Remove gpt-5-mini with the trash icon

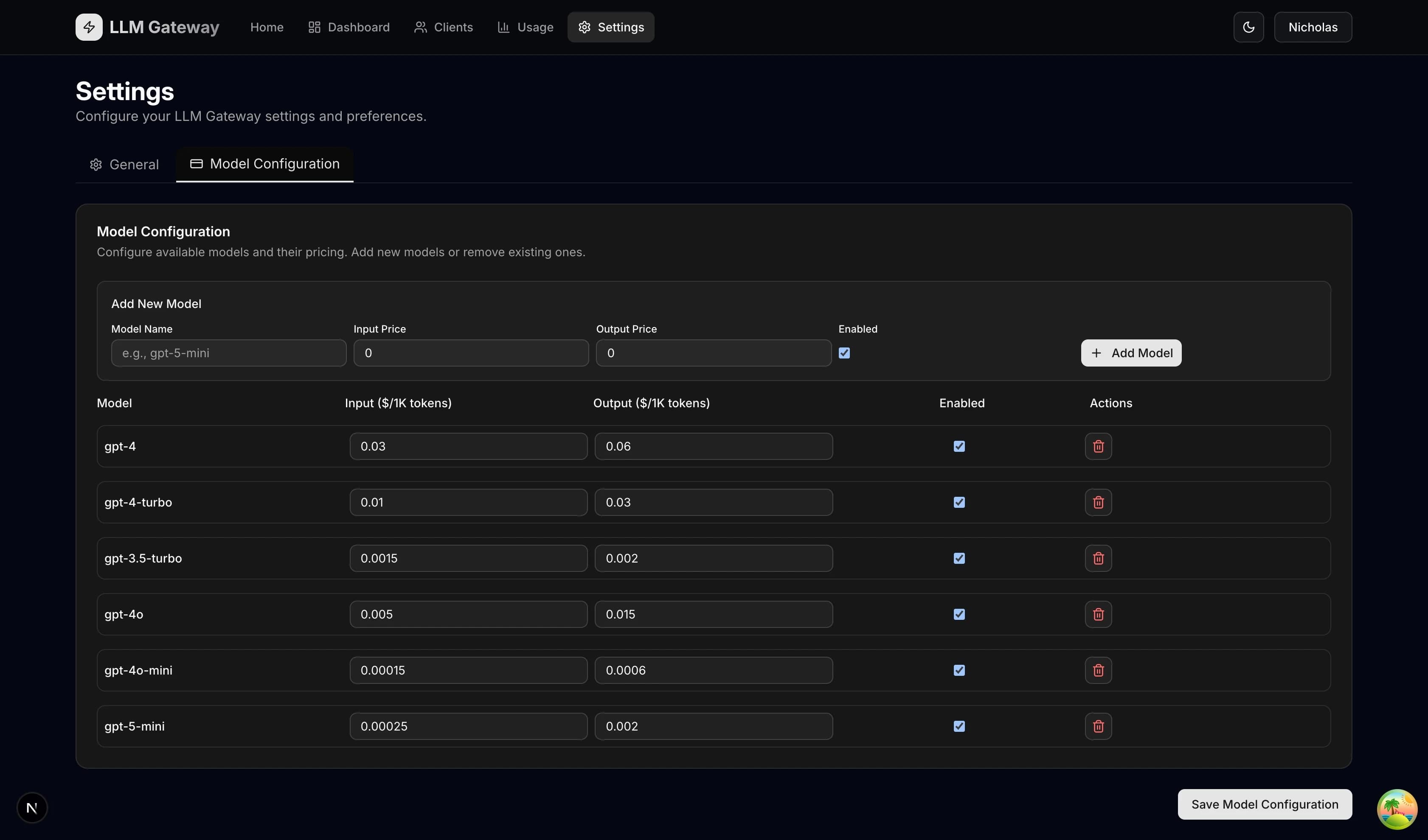(x=1098, y=726)
